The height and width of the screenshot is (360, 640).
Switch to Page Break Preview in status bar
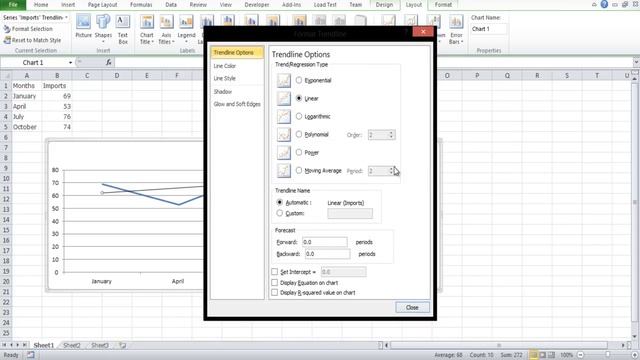(551, 355)
